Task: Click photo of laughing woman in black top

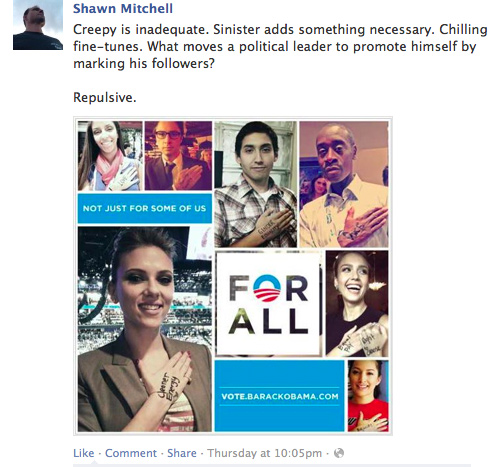Action: pos(357,304)
